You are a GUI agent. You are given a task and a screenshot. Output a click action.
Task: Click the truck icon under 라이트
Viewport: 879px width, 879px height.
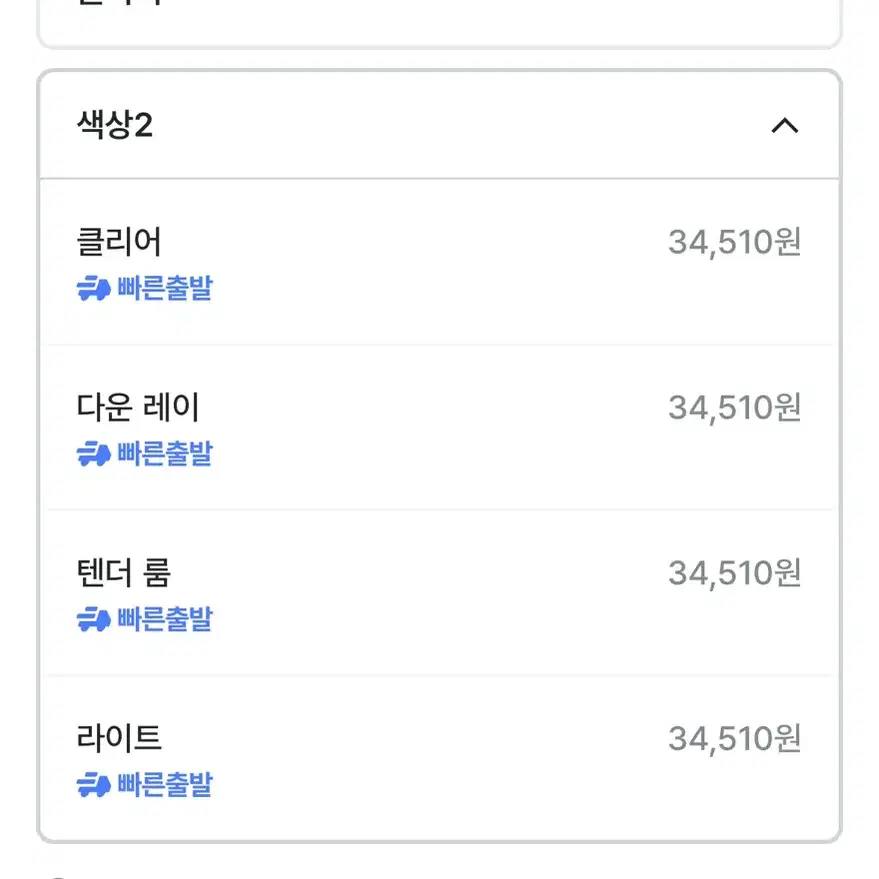click(94, 784)
